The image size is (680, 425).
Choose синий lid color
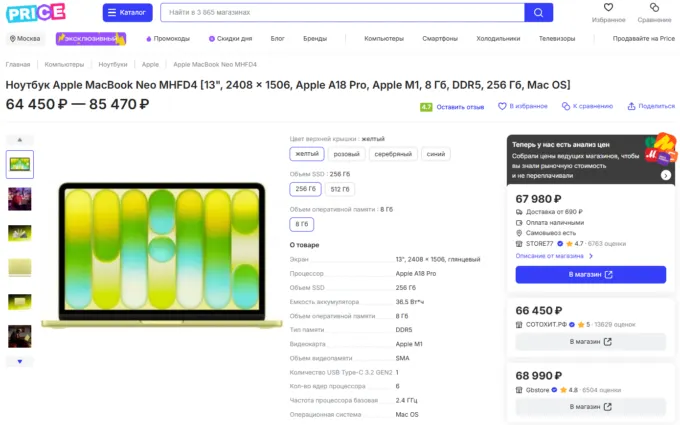[435, 154]
